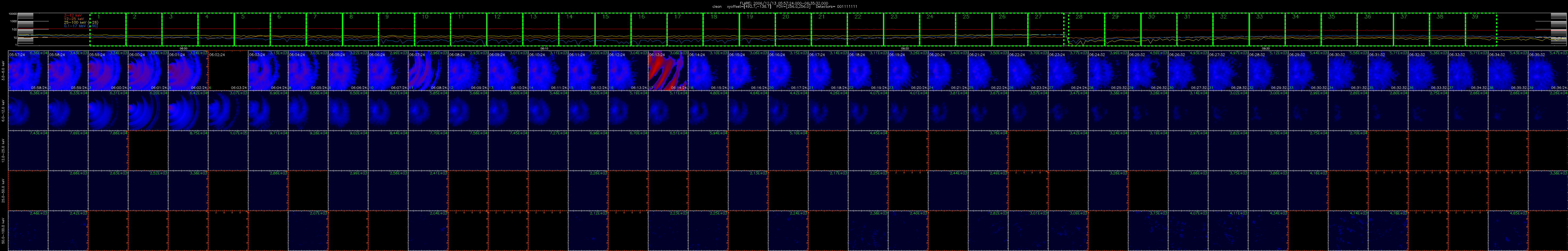The height and width of the screenshot is (251, 1568).
Task: Select interval 6 in the light curve plot
Action: tap(288, 29)
